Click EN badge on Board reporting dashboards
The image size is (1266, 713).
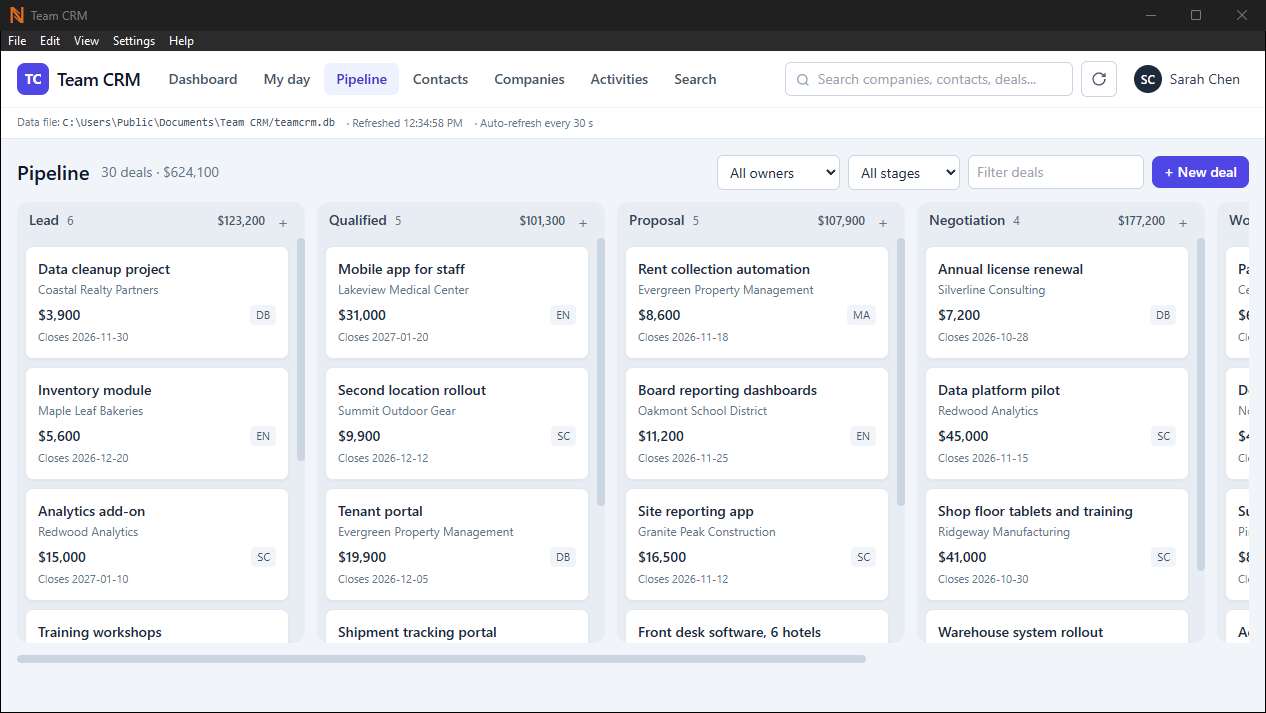[863, 436]
